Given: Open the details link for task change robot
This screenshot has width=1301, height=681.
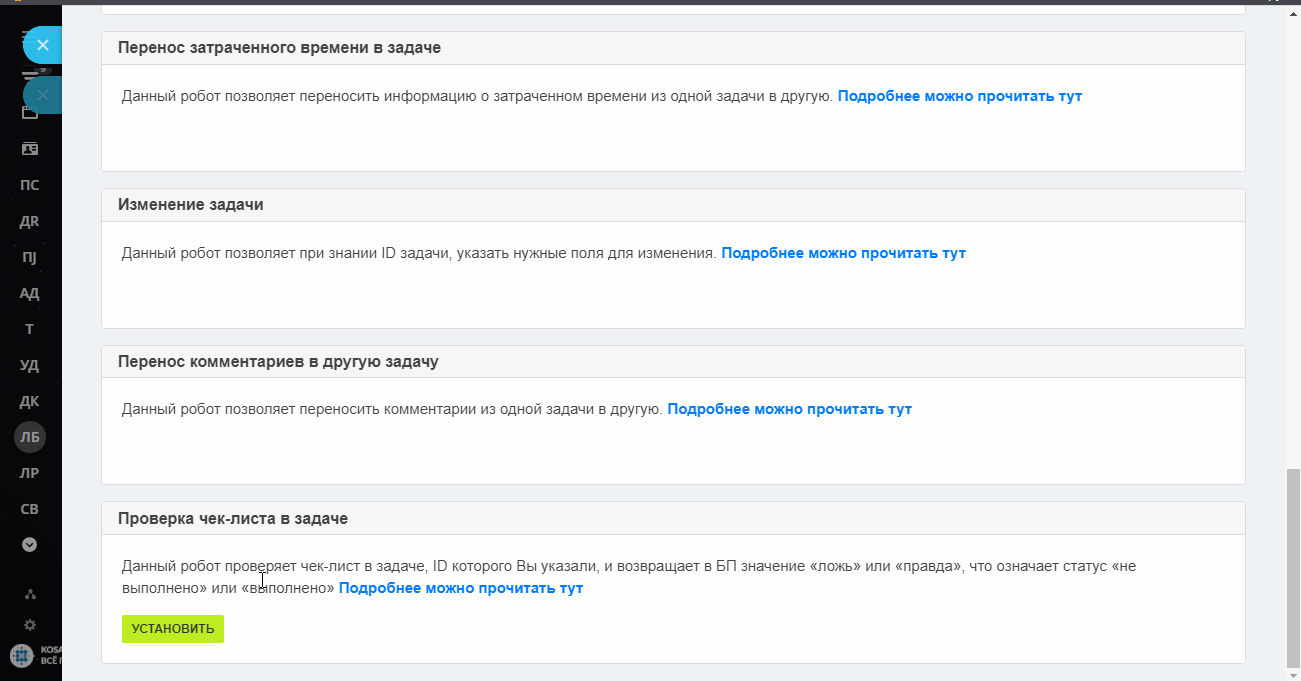Looking at the screenshot, I should 844,253.
